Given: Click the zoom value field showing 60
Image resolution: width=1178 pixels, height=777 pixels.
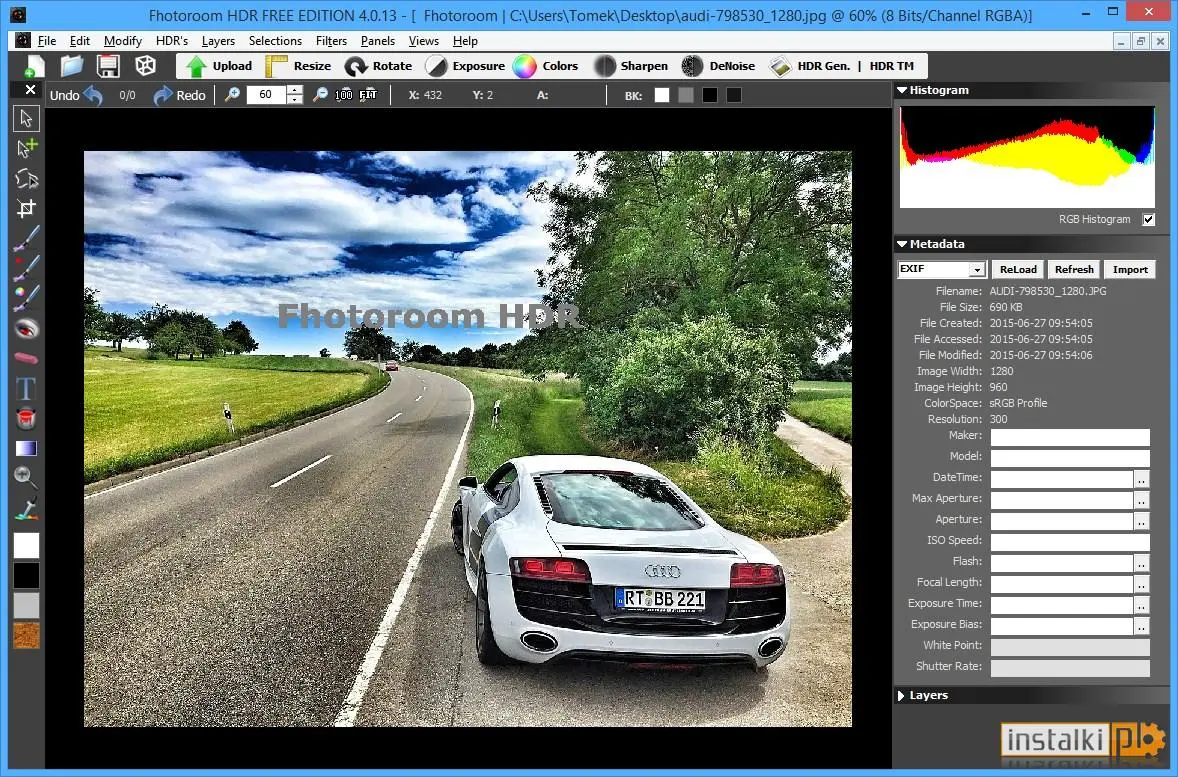Looking at the screenshot, I should coord(266,95).
